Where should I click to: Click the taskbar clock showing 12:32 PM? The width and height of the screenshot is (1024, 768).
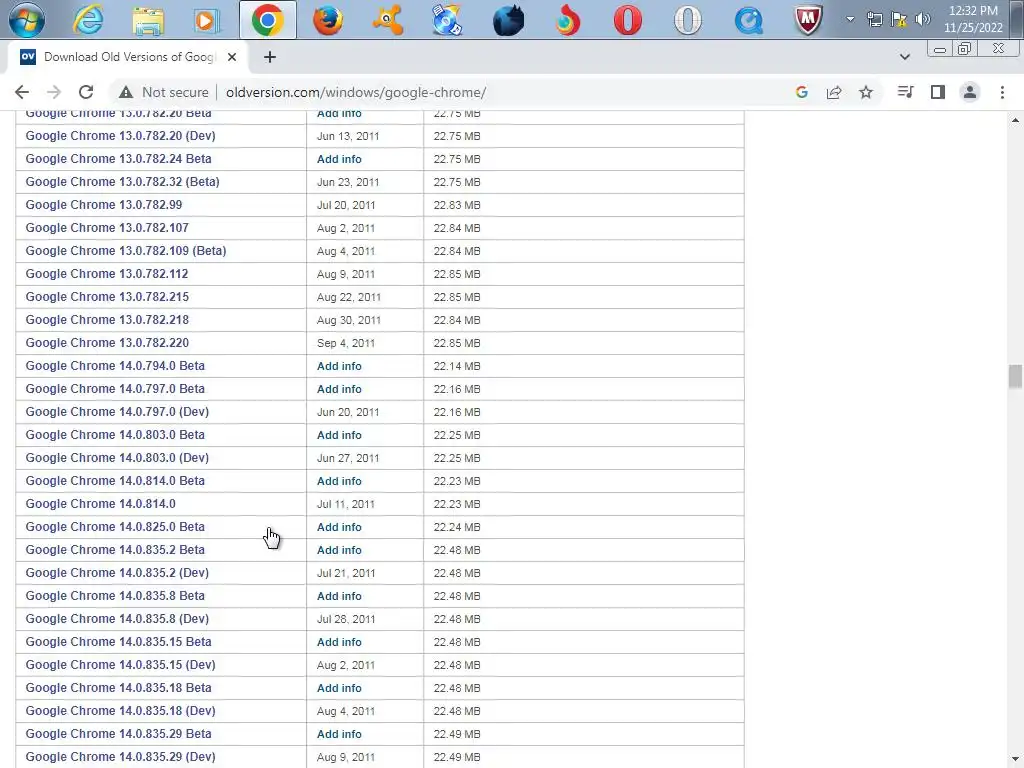pos(973,19)
